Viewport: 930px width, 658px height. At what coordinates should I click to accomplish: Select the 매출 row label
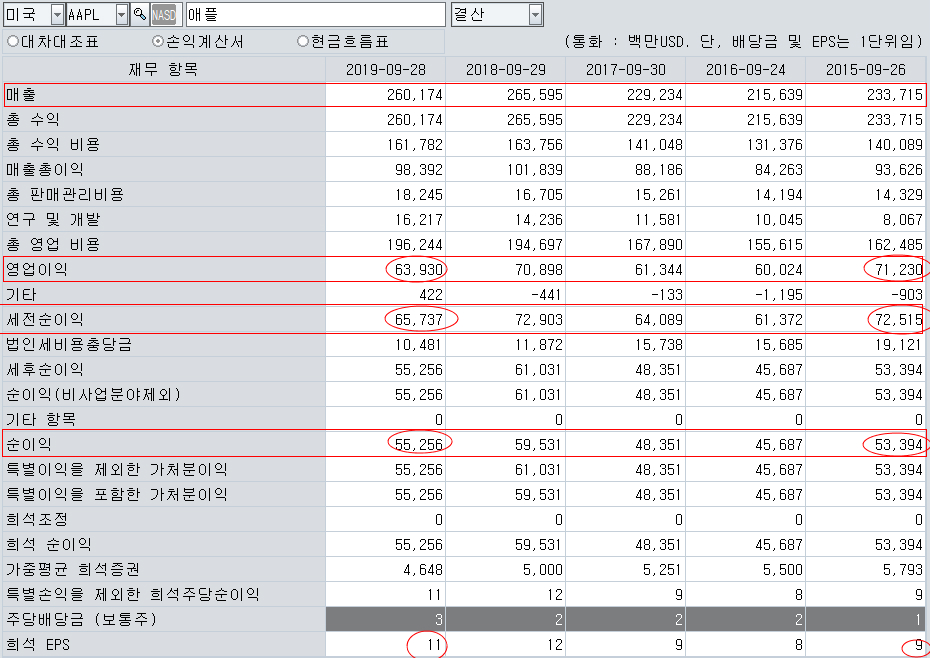pos(22,94)
